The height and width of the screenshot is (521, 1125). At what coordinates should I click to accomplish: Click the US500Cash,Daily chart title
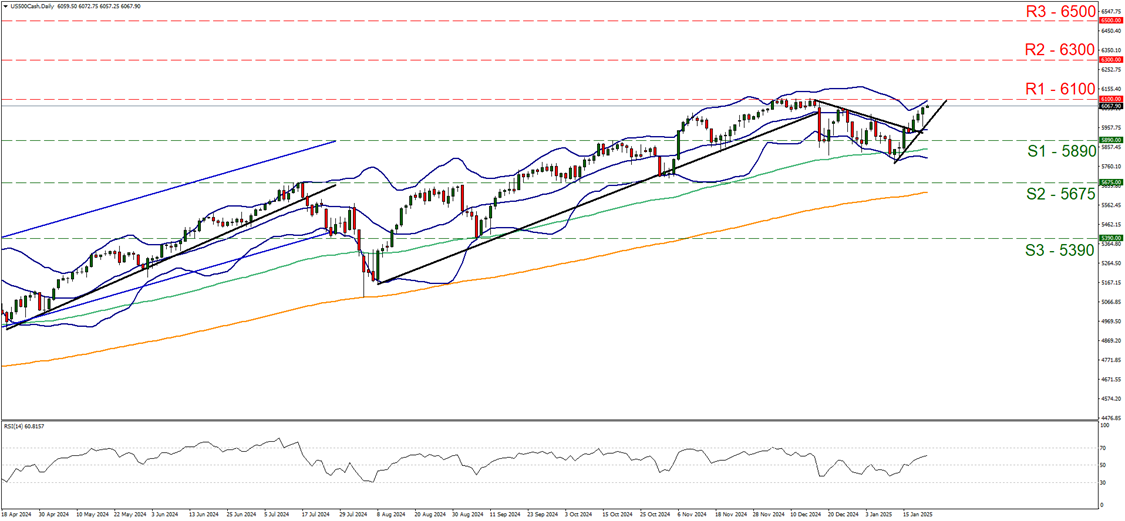pos(32,5)
